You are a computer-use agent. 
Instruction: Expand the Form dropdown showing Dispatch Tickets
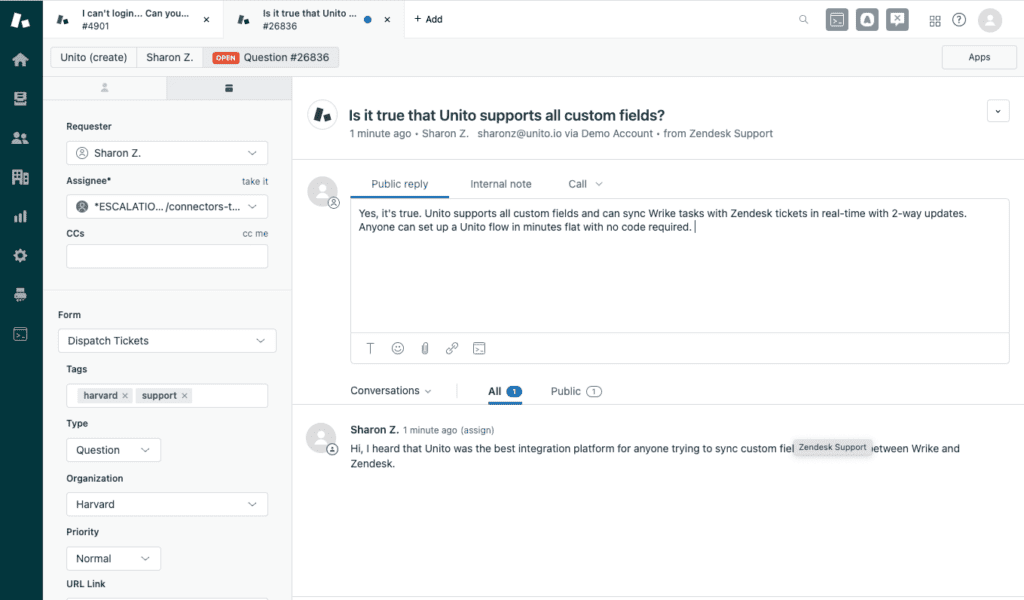[x=167, y=340]
